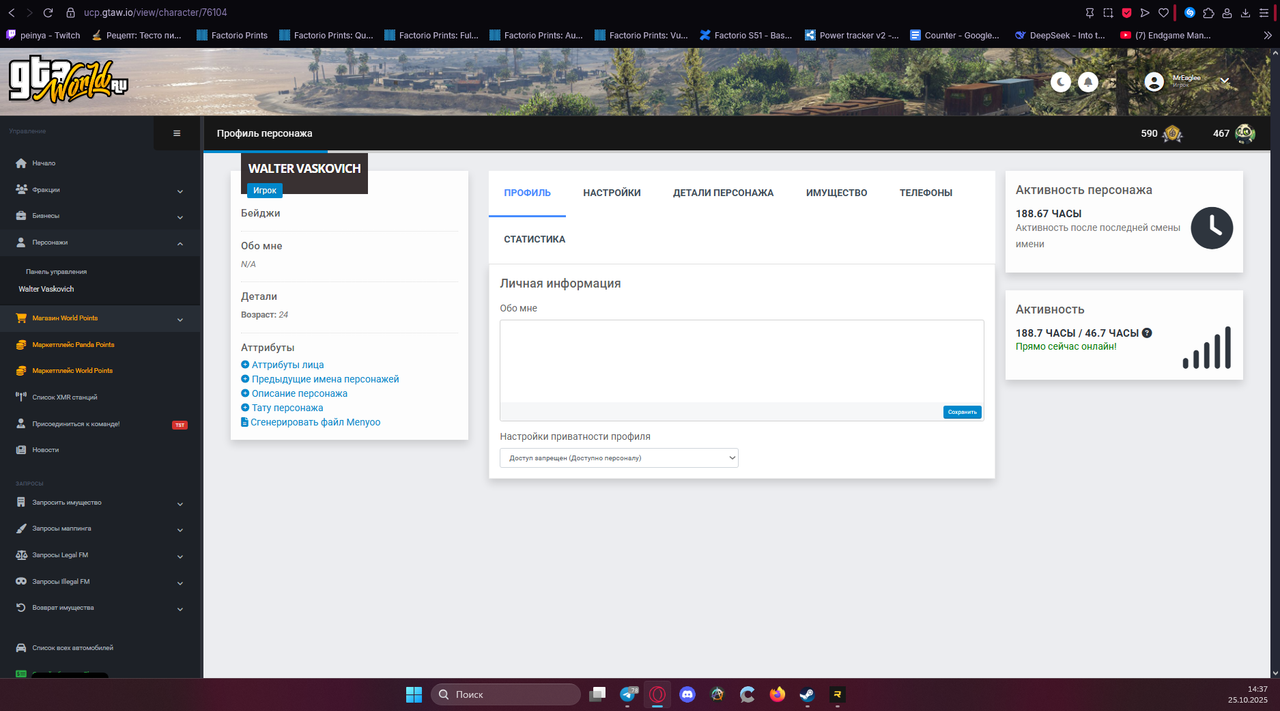Click the World Points badge icon beside 590
The height and width of the screenshot is (711, 1280).
click(x=1172, y=134)
